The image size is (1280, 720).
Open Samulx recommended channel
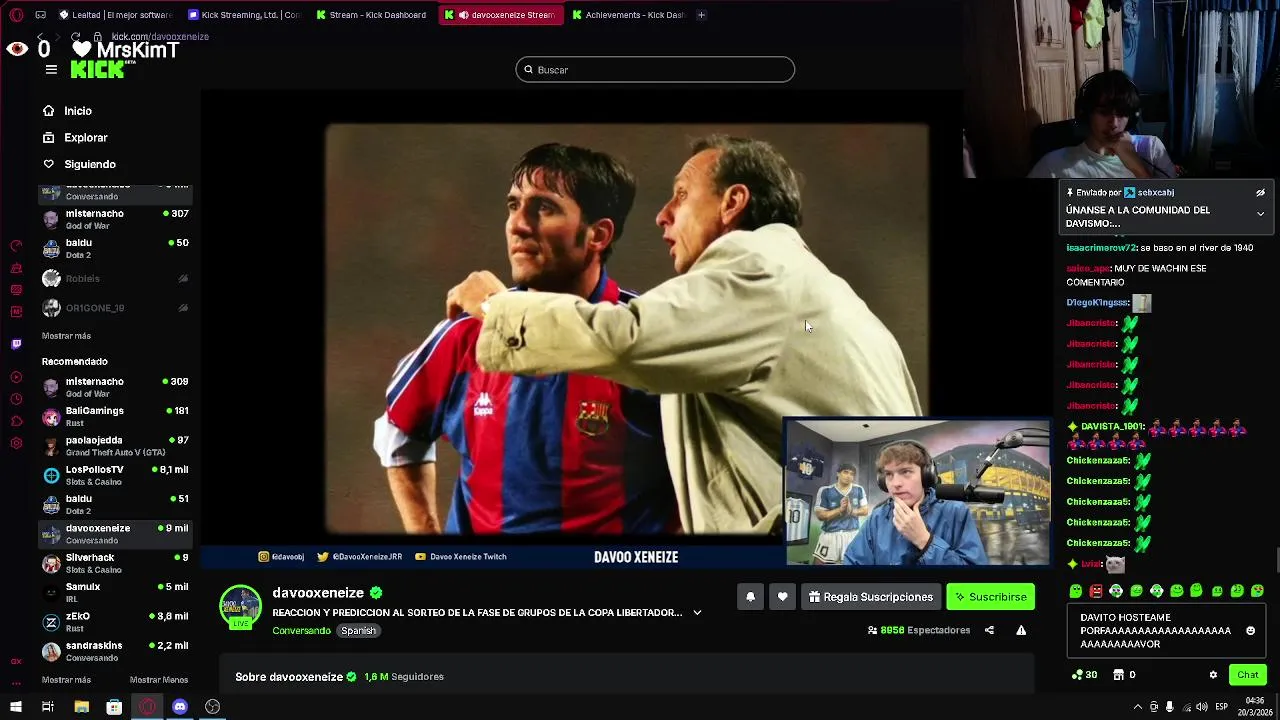tap(115, 592)
